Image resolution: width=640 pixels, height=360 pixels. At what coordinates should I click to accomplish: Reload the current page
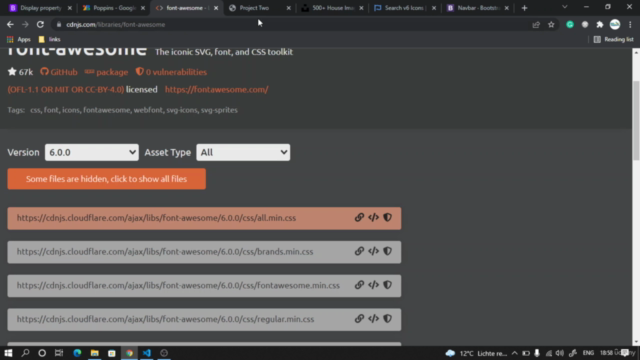[40, 24]
